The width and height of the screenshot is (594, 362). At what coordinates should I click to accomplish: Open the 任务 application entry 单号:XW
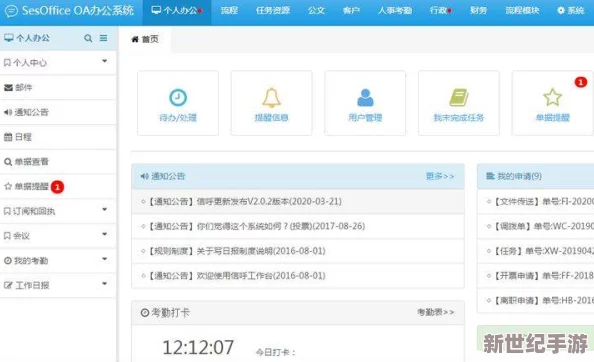click(536, 251)
